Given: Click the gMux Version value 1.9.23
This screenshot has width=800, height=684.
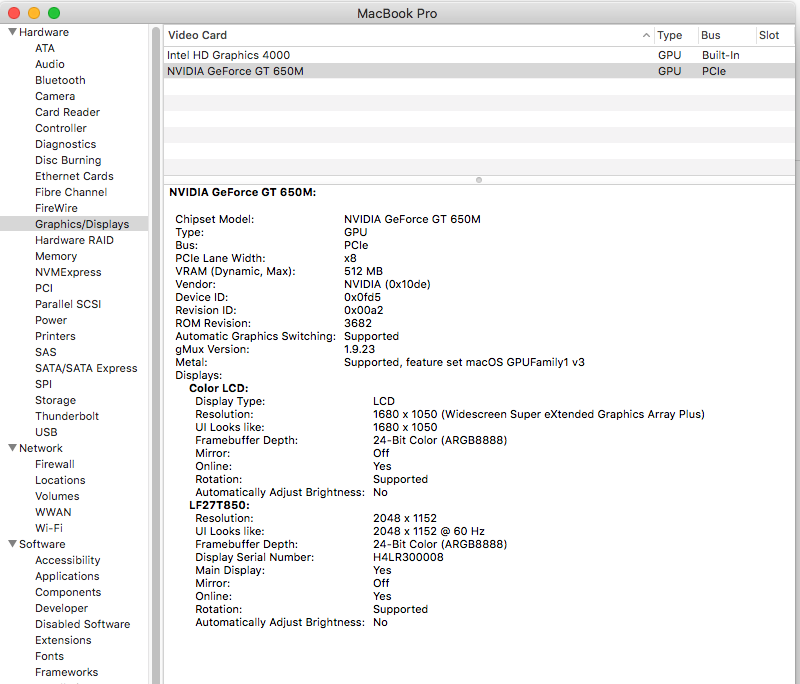Looking at the screenshot, I should click(x=359, y=349).
